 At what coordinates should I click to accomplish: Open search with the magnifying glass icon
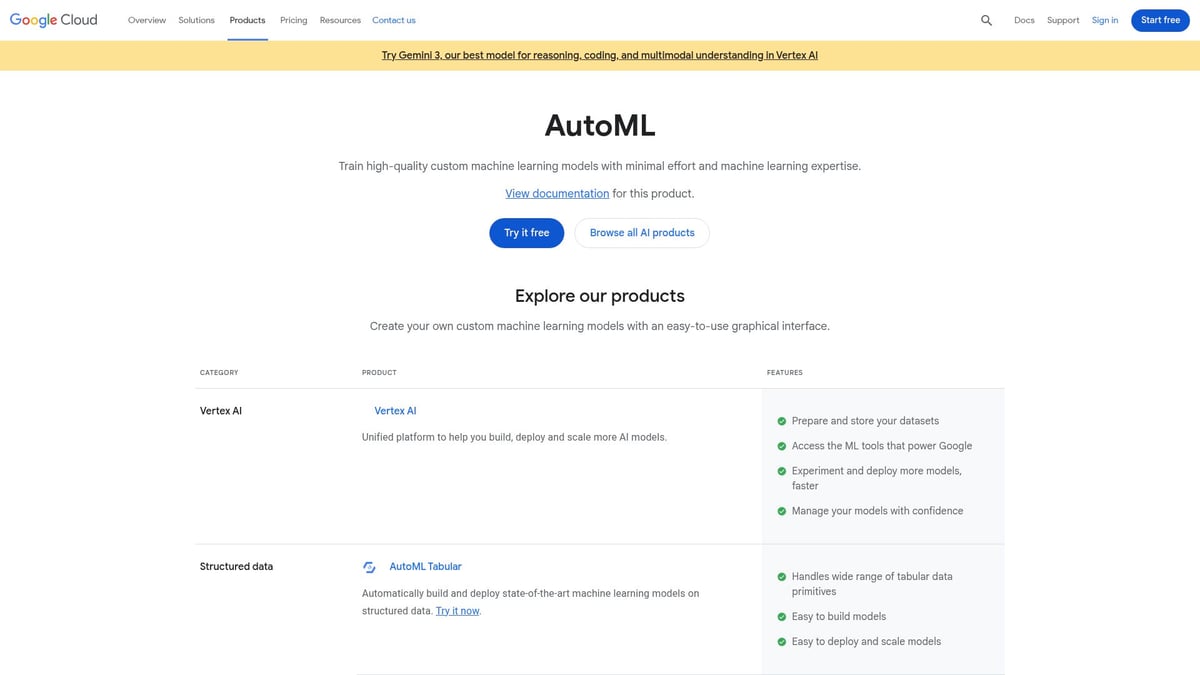tap(986, 20)
